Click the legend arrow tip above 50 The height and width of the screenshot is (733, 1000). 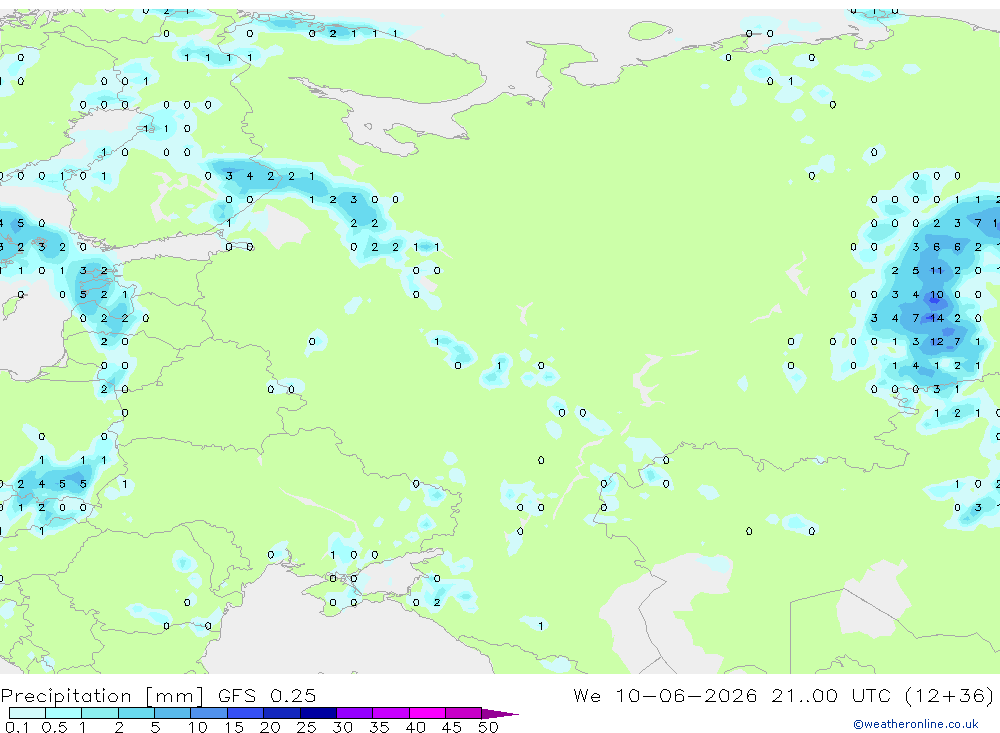(501, 714)
